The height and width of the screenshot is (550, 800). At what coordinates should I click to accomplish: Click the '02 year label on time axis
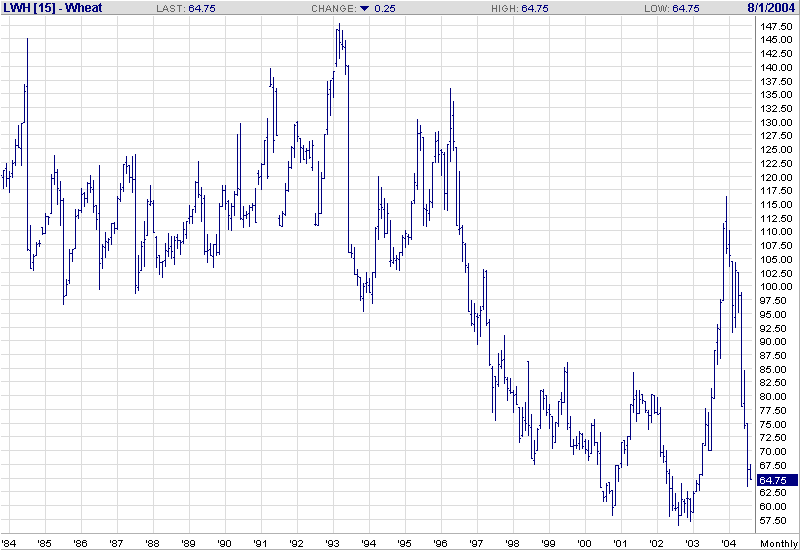657,543
